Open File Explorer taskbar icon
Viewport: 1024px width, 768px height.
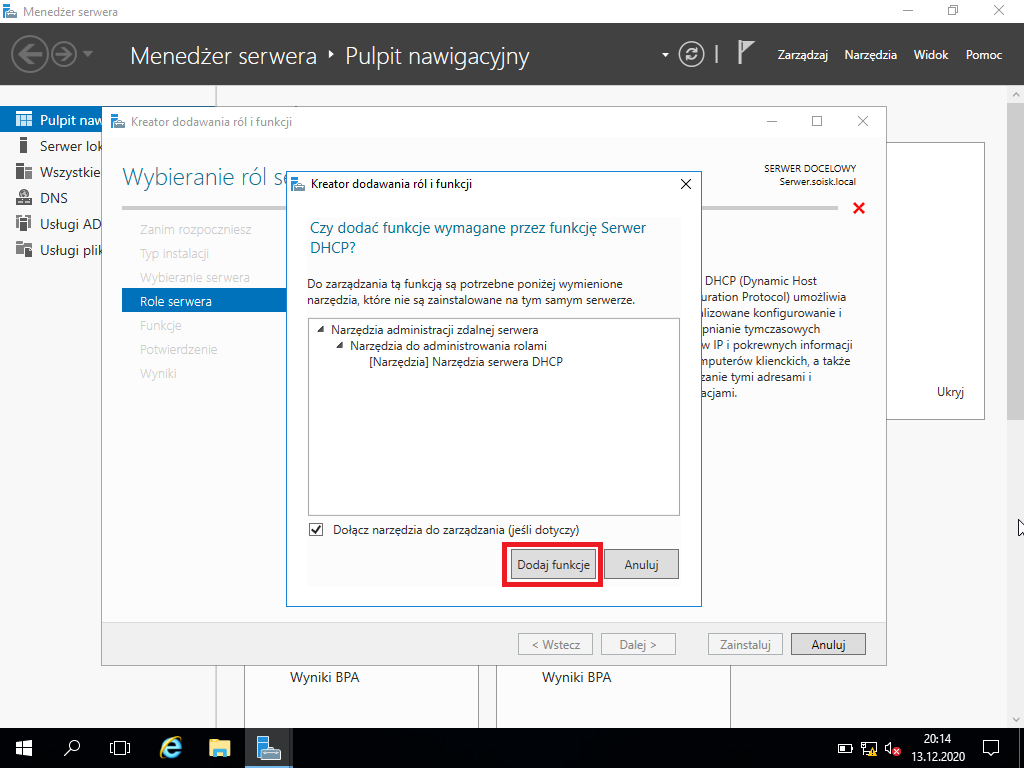click(x=219, y=748)
